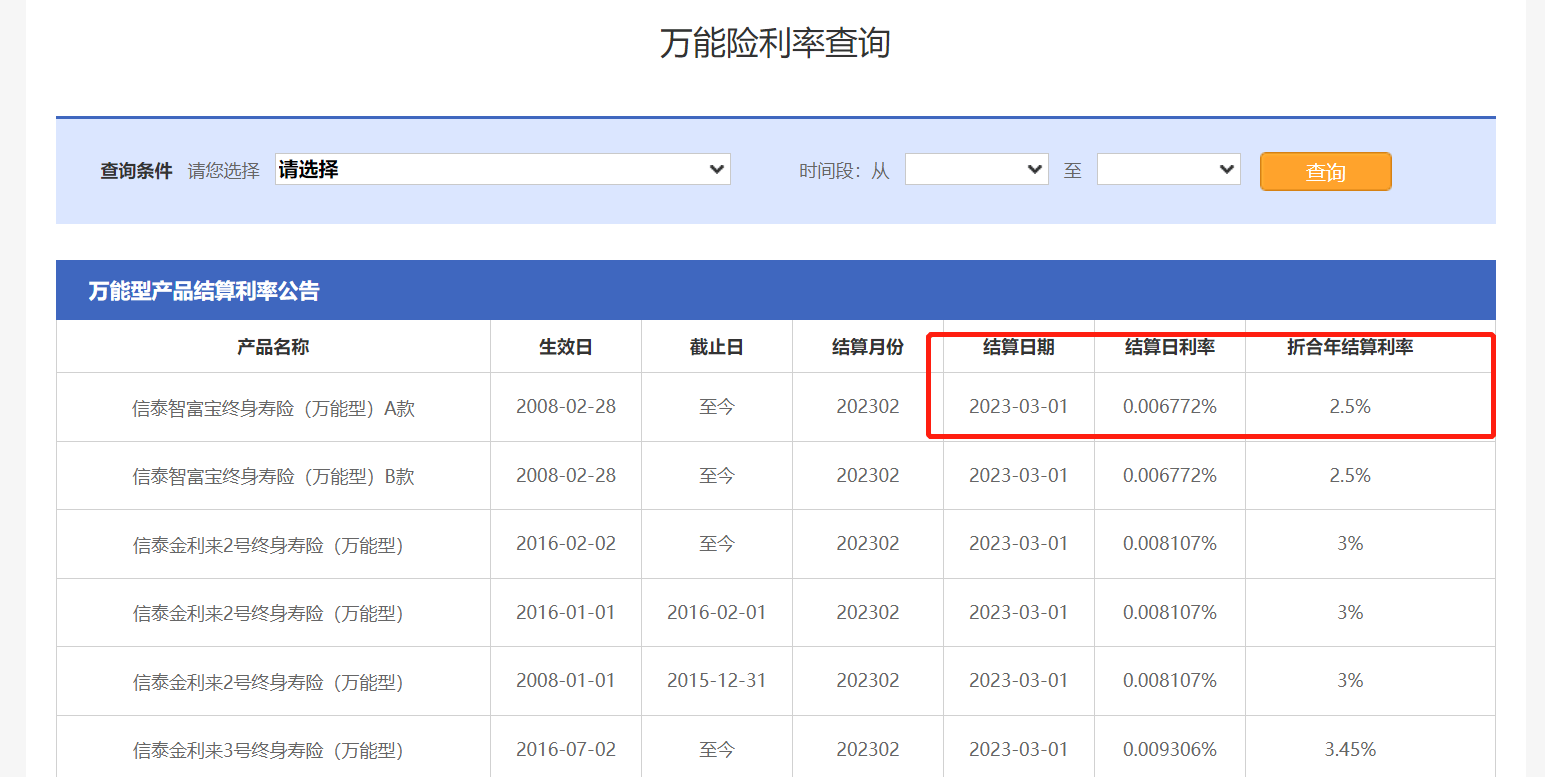Click 2016-01-01 effective date cell
The height and width of the screenshot is (777, 1545).
point(566,612)
